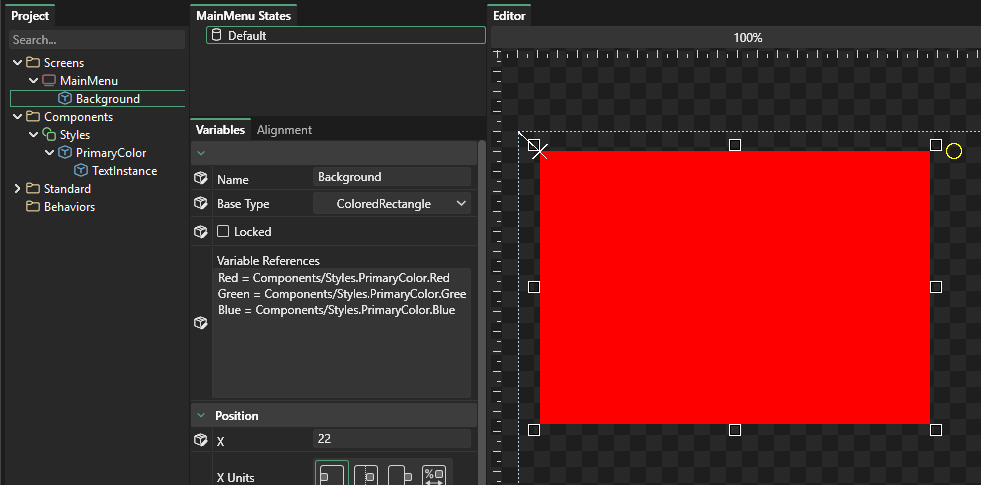
Task: Click the MainMenu screen icon
Action: (x=49, y=81)
